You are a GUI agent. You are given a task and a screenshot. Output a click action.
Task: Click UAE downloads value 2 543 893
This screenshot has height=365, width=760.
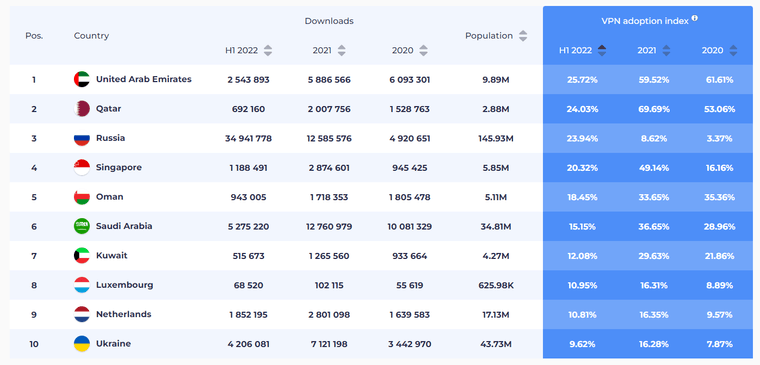coord(248,79)
